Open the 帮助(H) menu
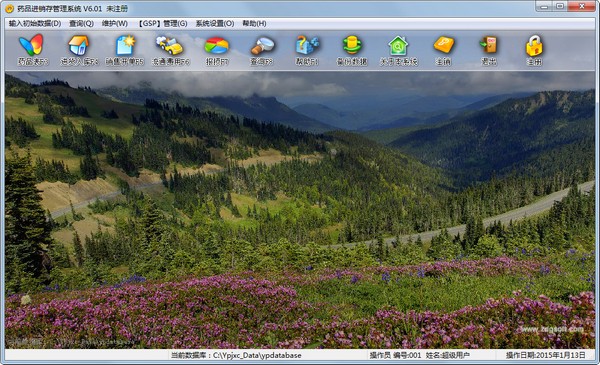 point(254,23)
